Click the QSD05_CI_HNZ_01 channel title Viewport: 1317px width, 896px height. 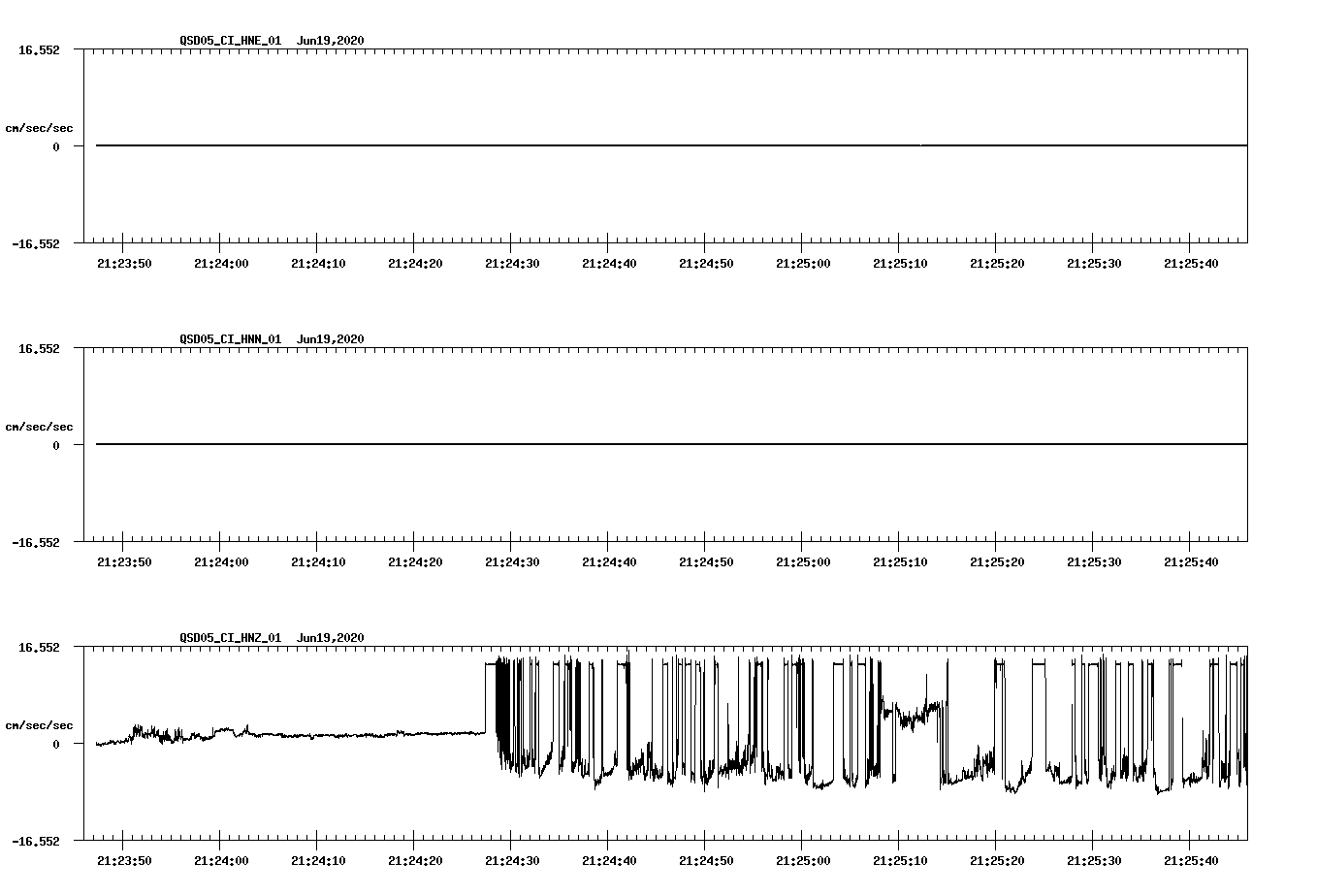coord(231,638)
